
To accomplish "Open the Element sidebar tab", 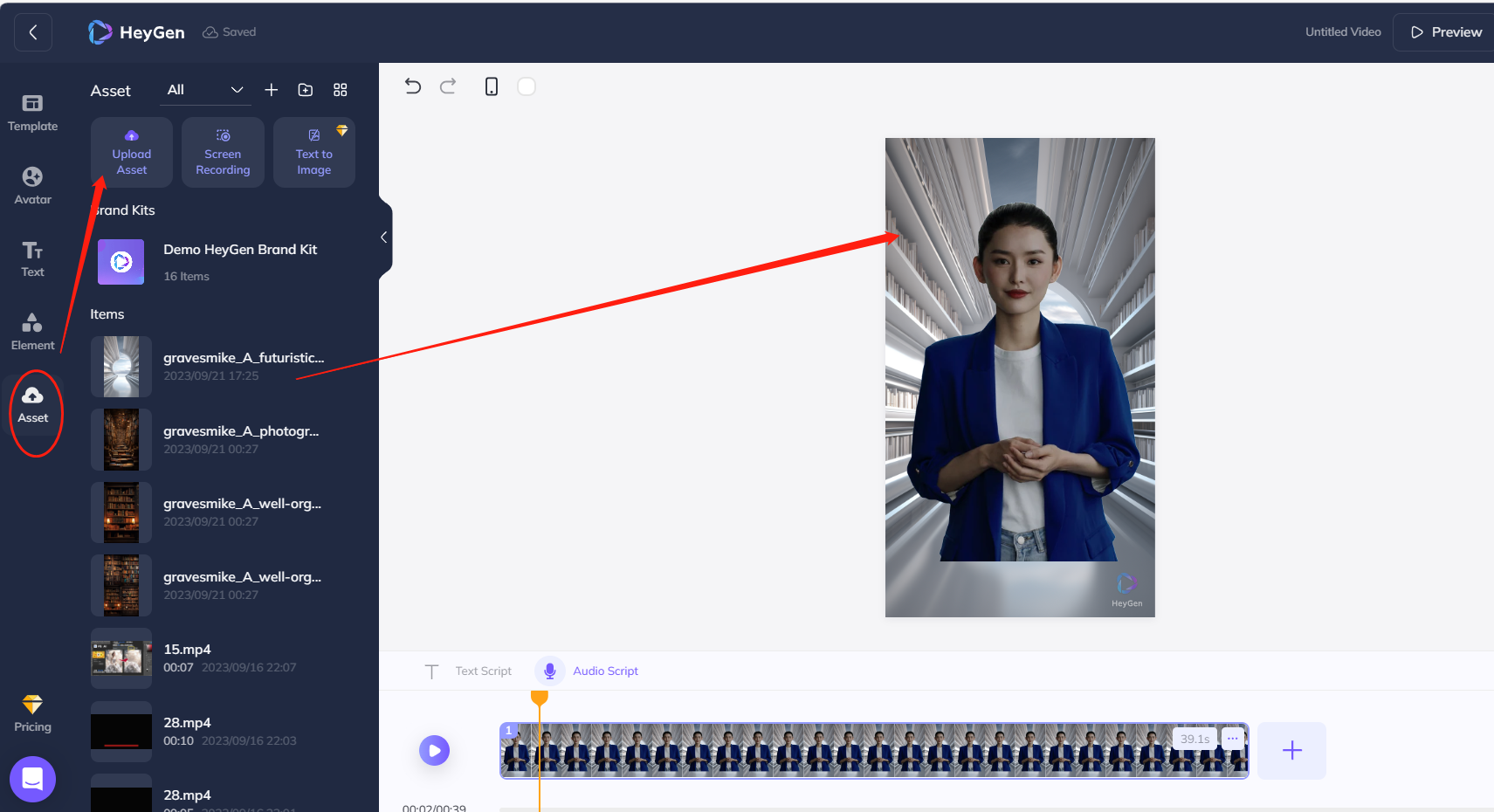I will pyautogui.click(x=32, y=332).
